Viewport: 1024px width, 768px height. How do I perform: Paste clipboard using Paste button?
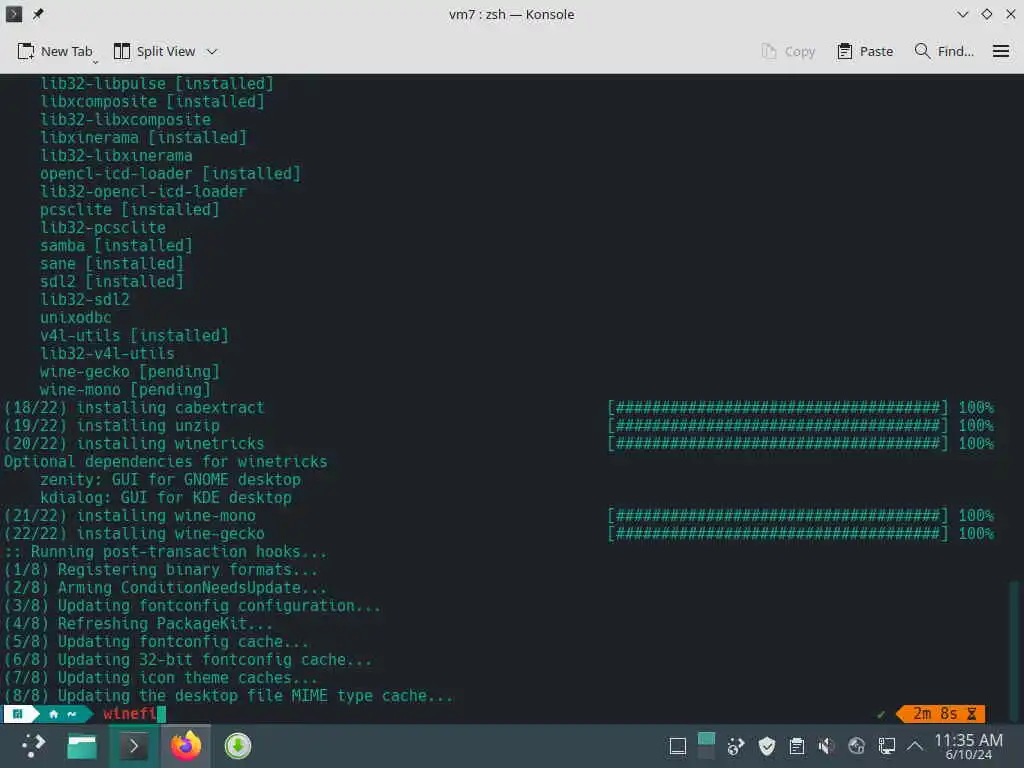pyautogui.click(x=865, y=51)
